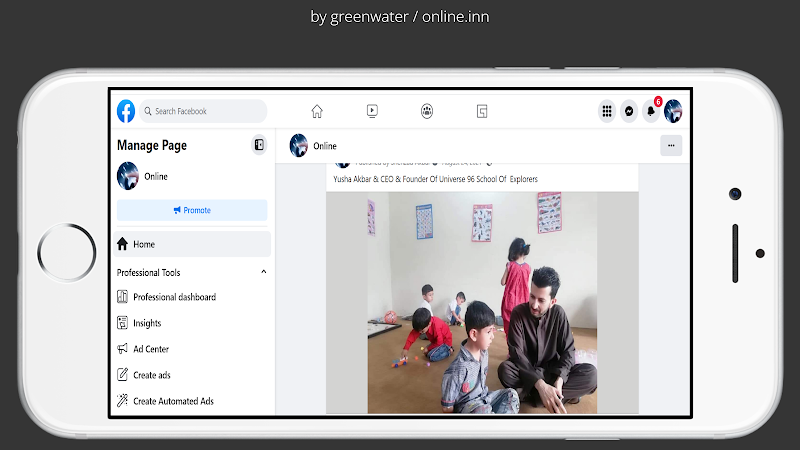Click the Search Facebook field
Image resolution: width=800 pixels, height=450 pixels.
pos(205,111)
